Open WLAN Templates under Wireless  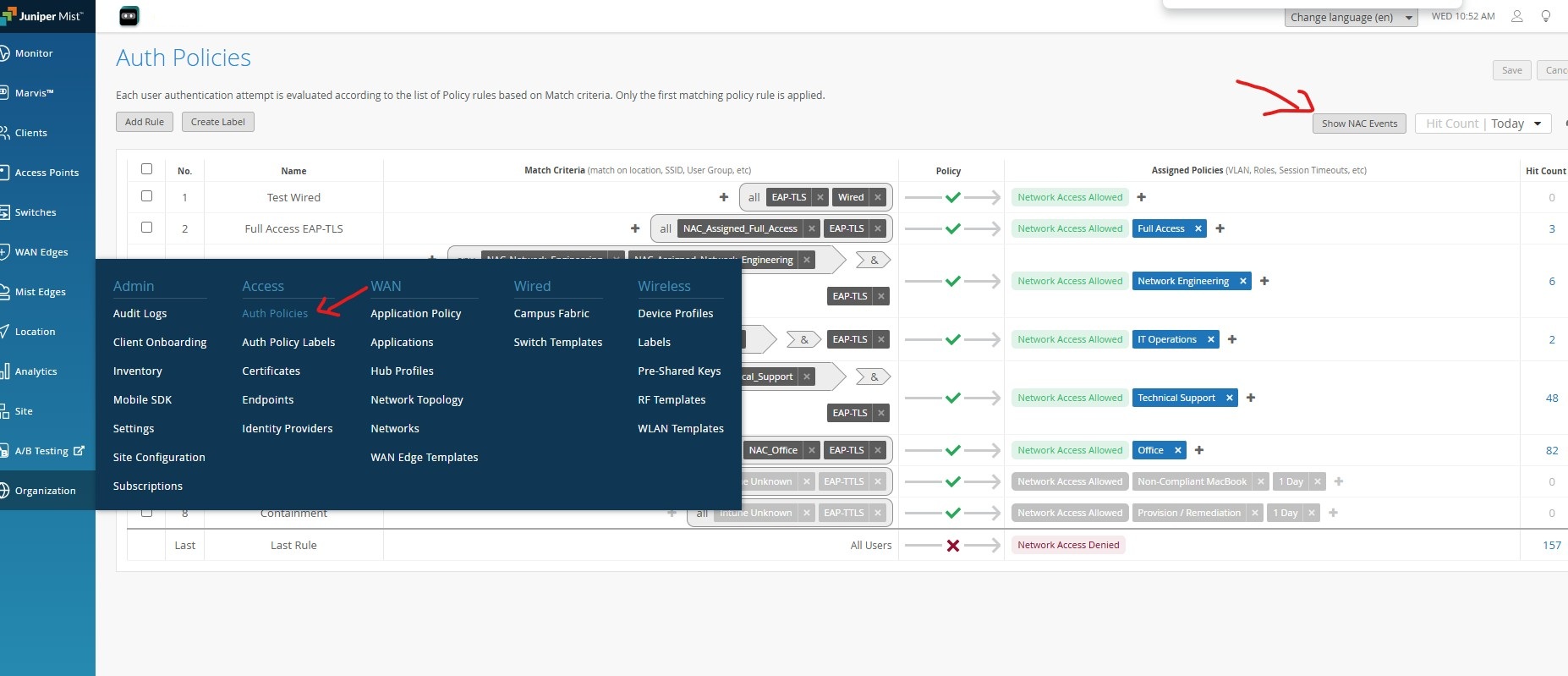(x=681, y=428)
